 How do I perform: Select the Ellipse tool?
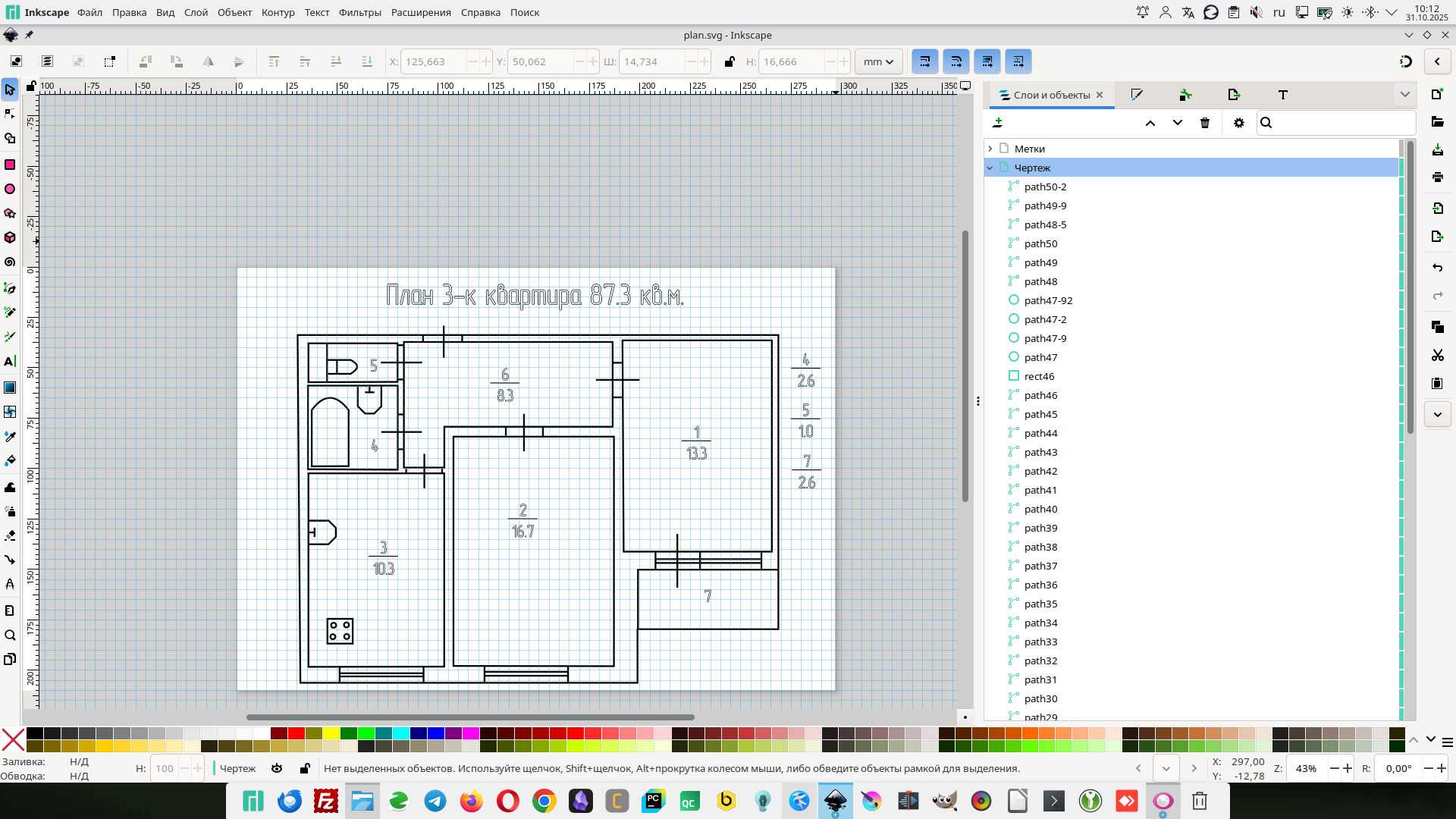tap(10, 189)
